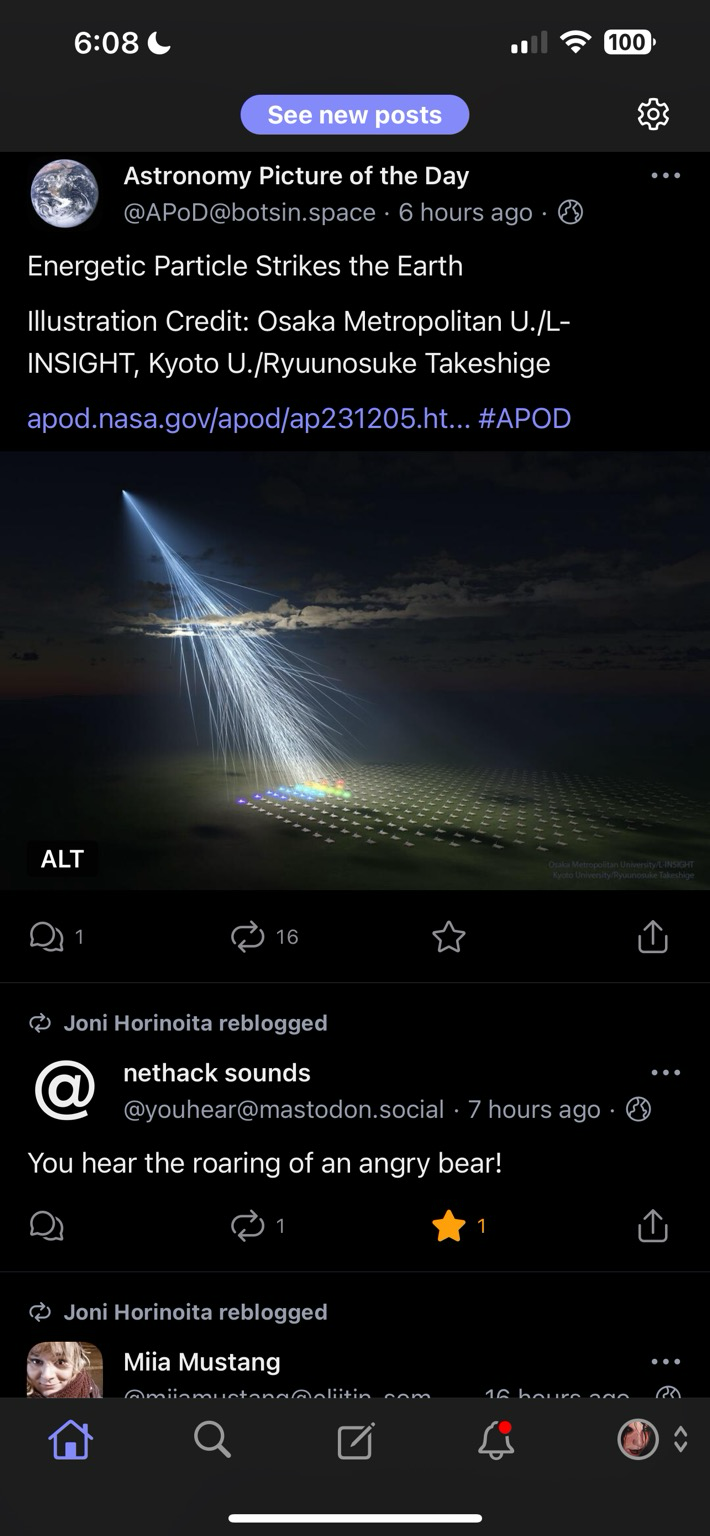Viewport: 710px width, 1536px height.
Task: Click the See new posts button
Action: (x=355, y=115)
